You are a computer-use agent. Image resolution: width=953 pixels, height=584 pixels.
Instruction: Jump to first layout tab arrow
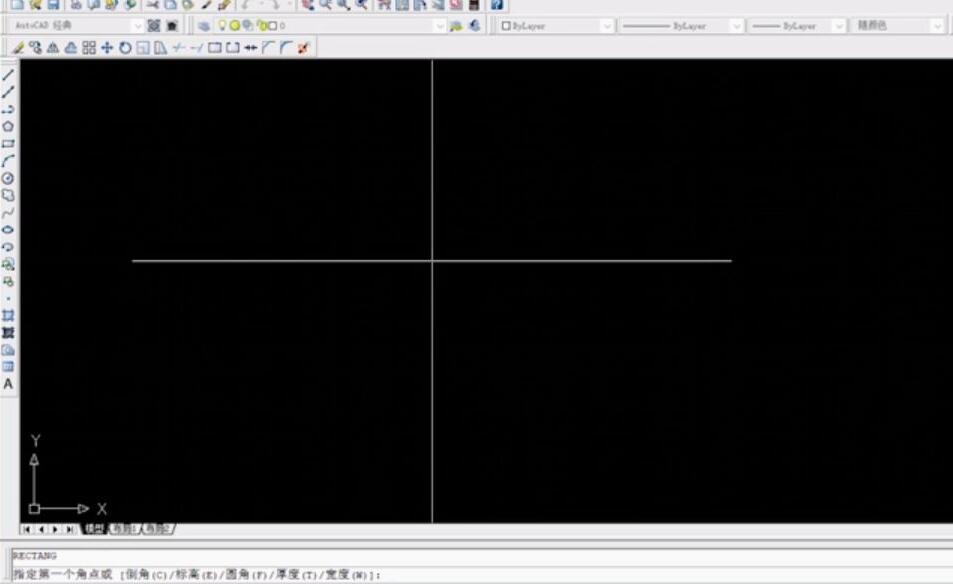[x=26, y=529]
